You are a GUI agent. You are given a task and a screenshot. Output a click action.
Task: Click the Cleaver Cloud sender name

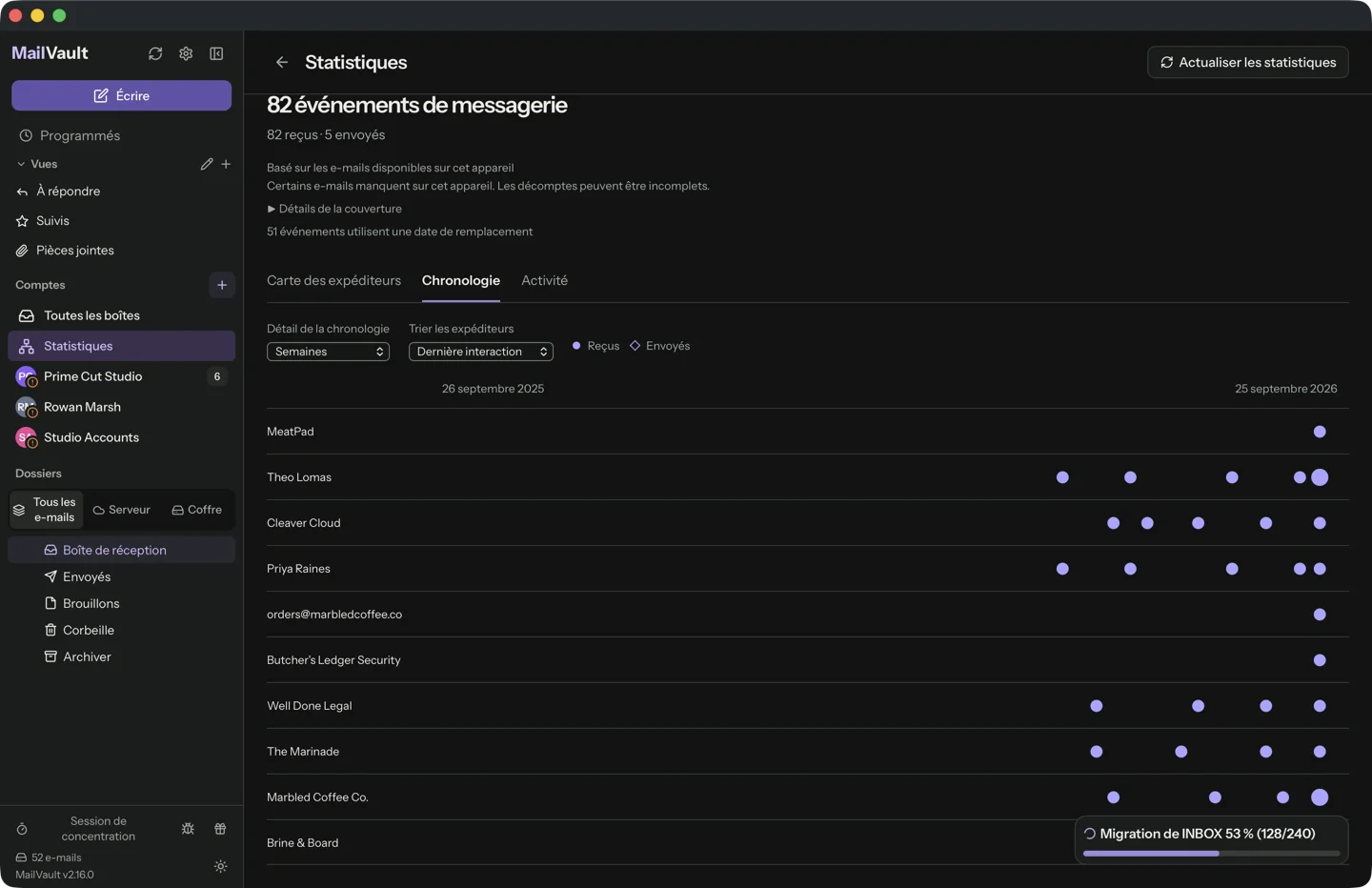tap(303, 523)
